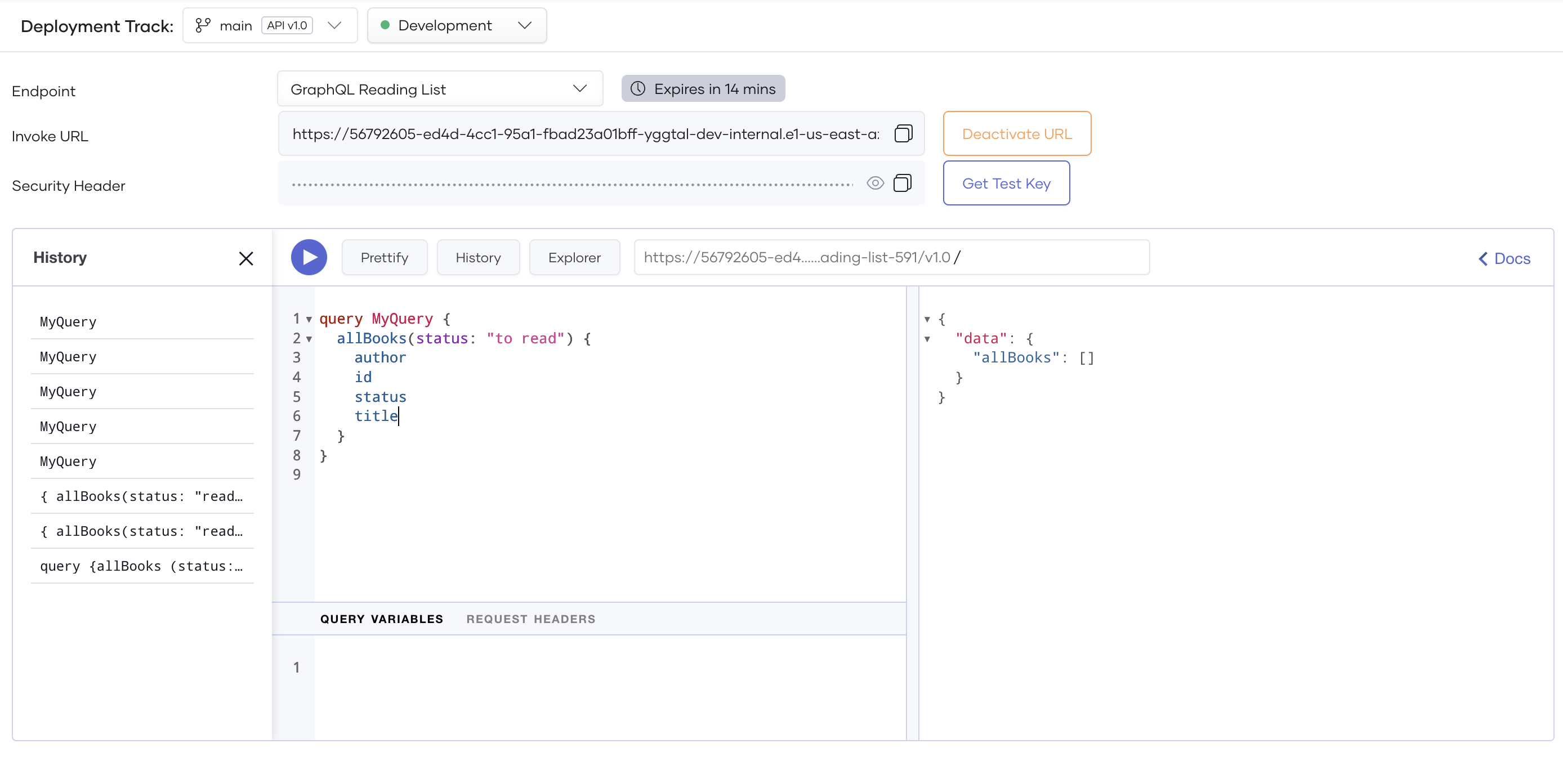This screenshot has width=1563, height=784.
Task: Click the "allBooks" key in the response
Action: [1016, 358]
